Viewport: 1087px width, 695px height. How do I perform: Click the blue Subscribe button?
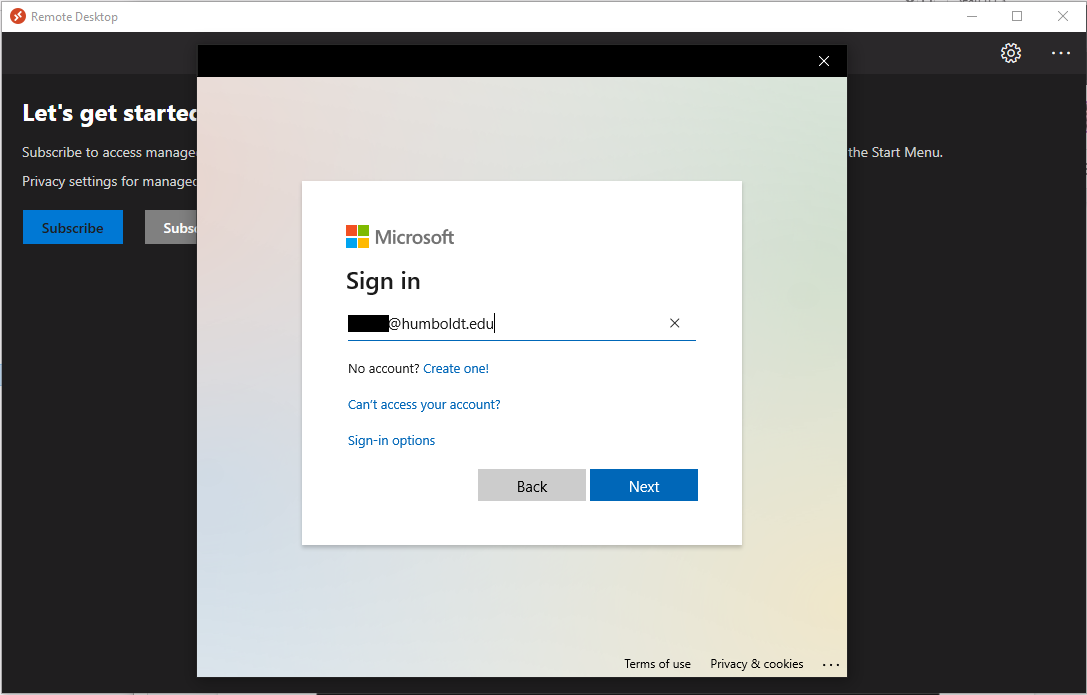coord(73,227)
